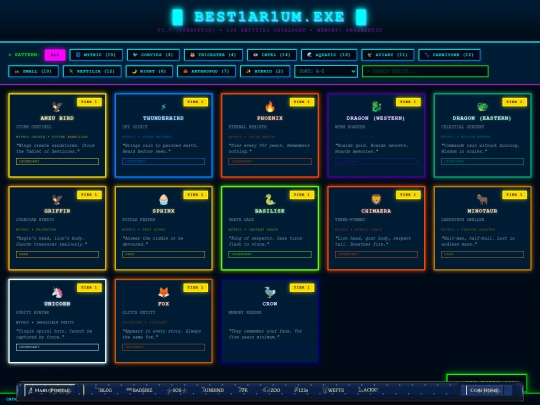Open Blog in the bottom bar
This screenshot has width=540, height=405.
pyautogui.click(x=103, y=390)
